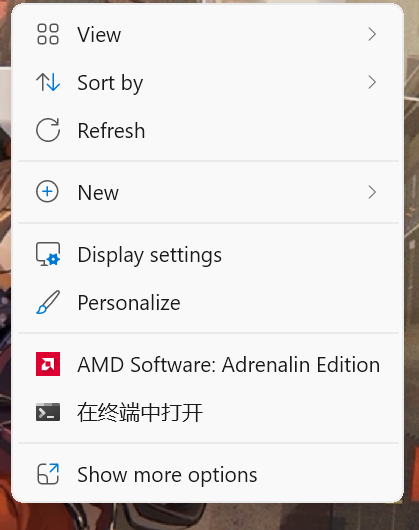Click the plus-circle New icon
Image resolution: width=419 pixels, height=530 pixels.
pyautogui.click(x=47, y=192)
